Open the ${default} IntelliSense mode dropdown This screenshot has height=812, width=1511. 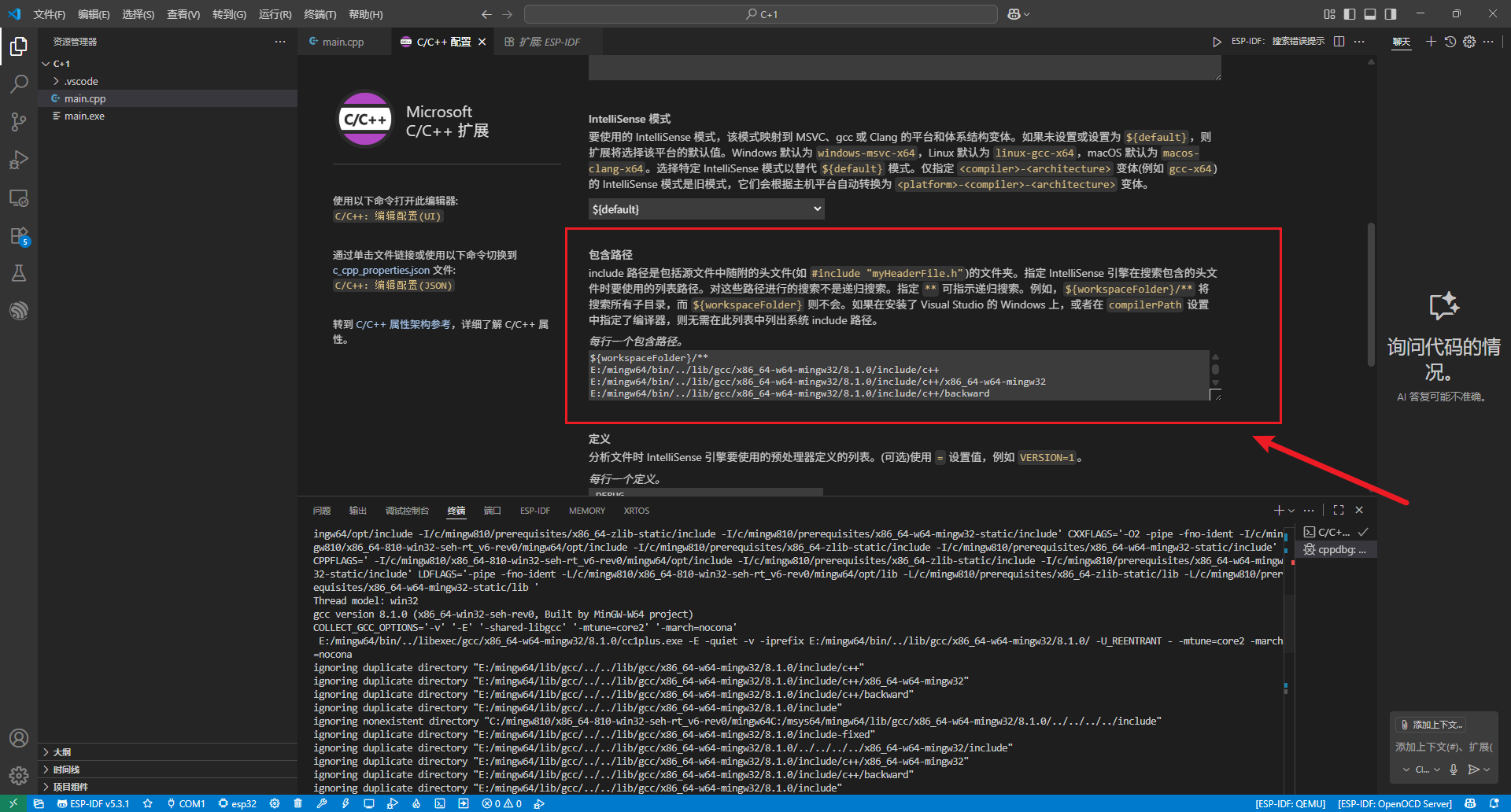point(705,209)
